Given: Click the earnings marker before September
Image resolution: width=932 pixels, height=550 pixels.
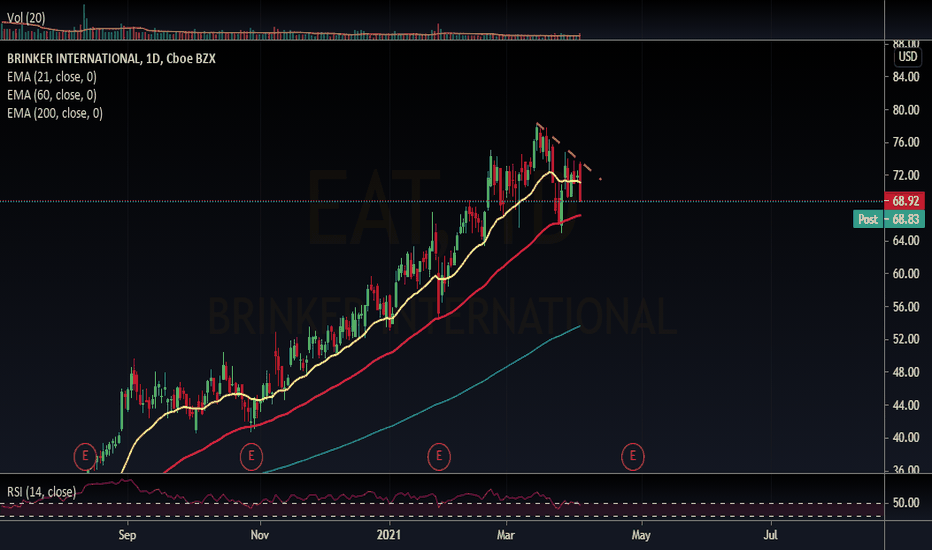Looking at the screenshot, I should click(x=85, y=456).
